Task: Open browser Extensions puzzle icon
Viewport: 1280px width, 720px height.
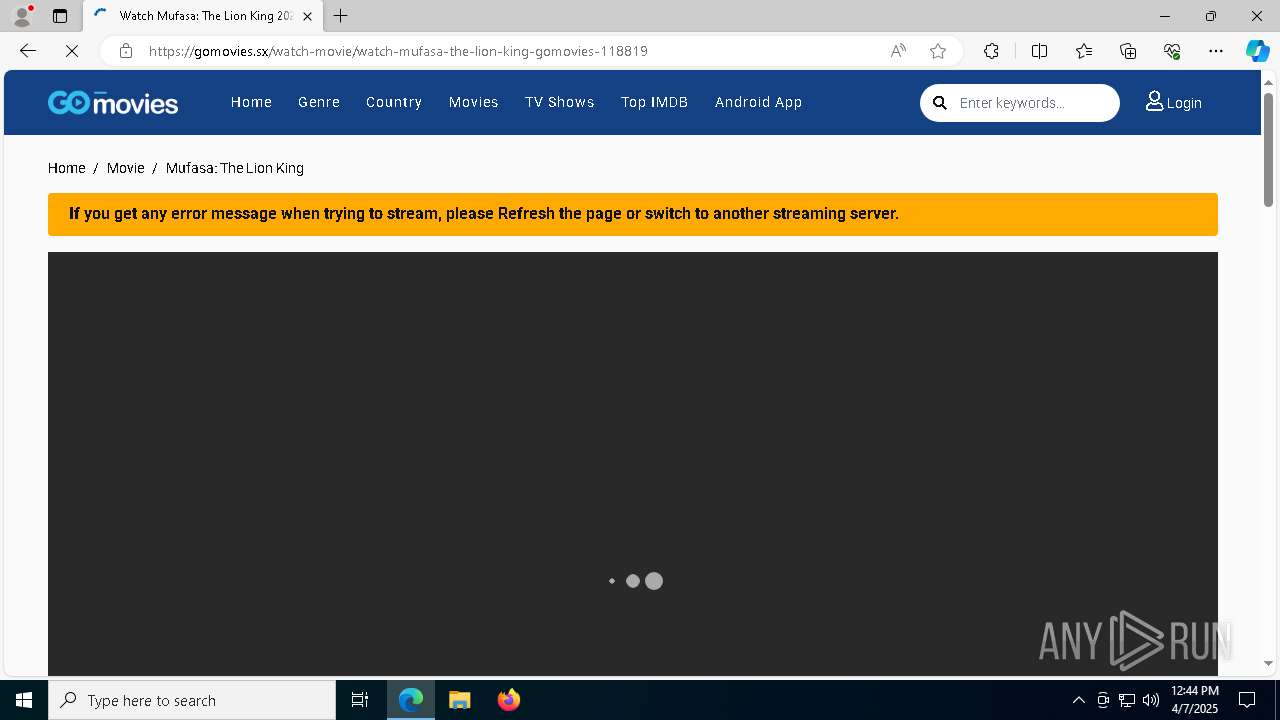Action: (x=991, y=51)
